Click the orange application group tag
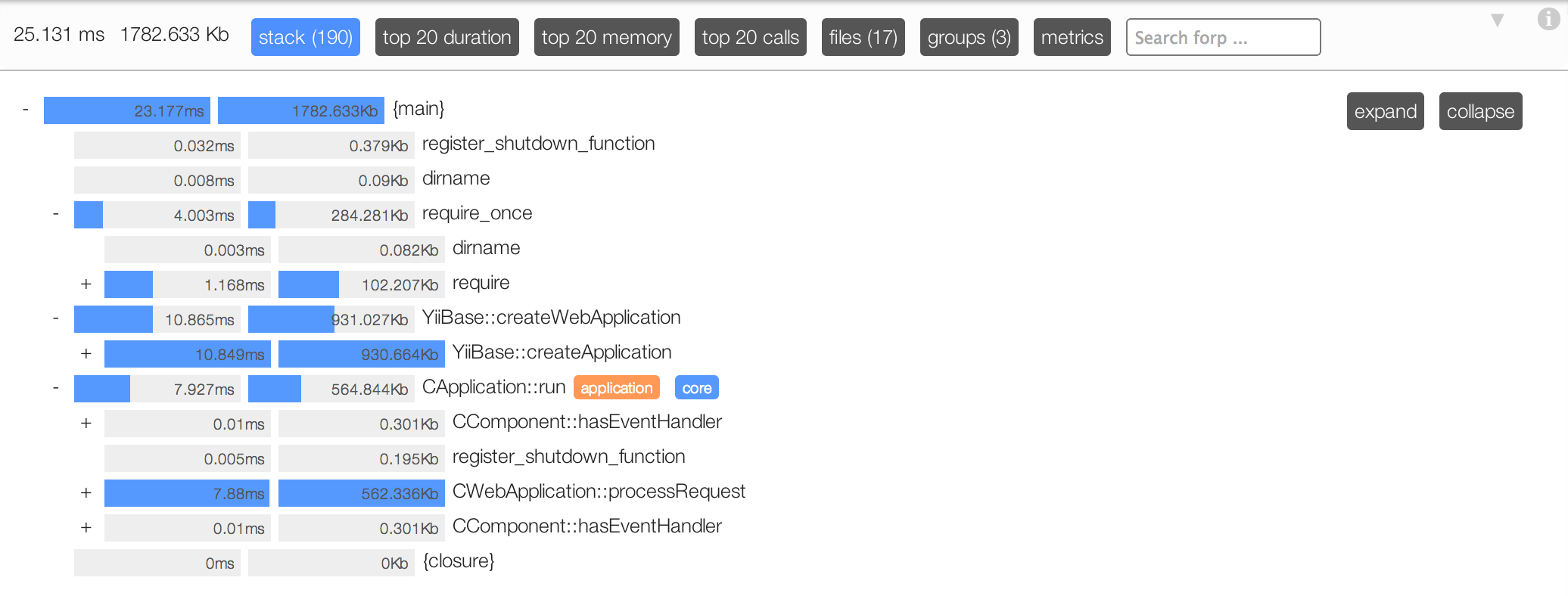Image resolution: width=1568 pixels, height=596 pixels. [x=617, y=388]
